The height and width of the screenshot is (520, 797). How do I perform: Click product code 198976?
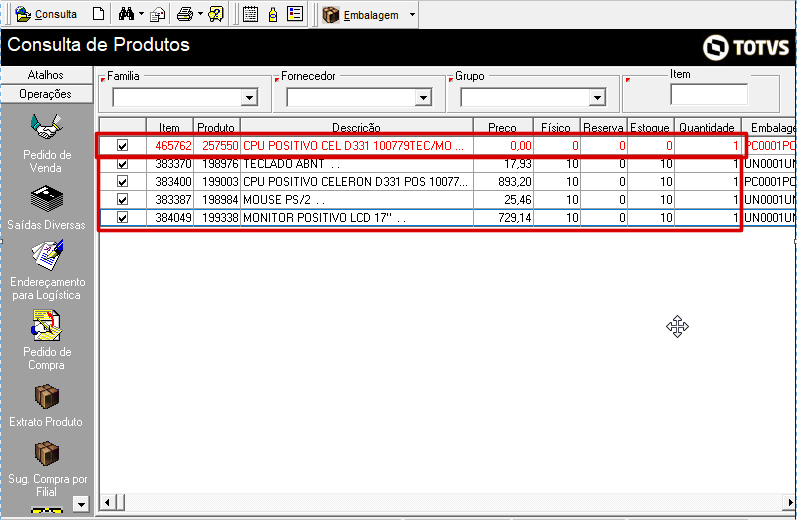[220, 164]
